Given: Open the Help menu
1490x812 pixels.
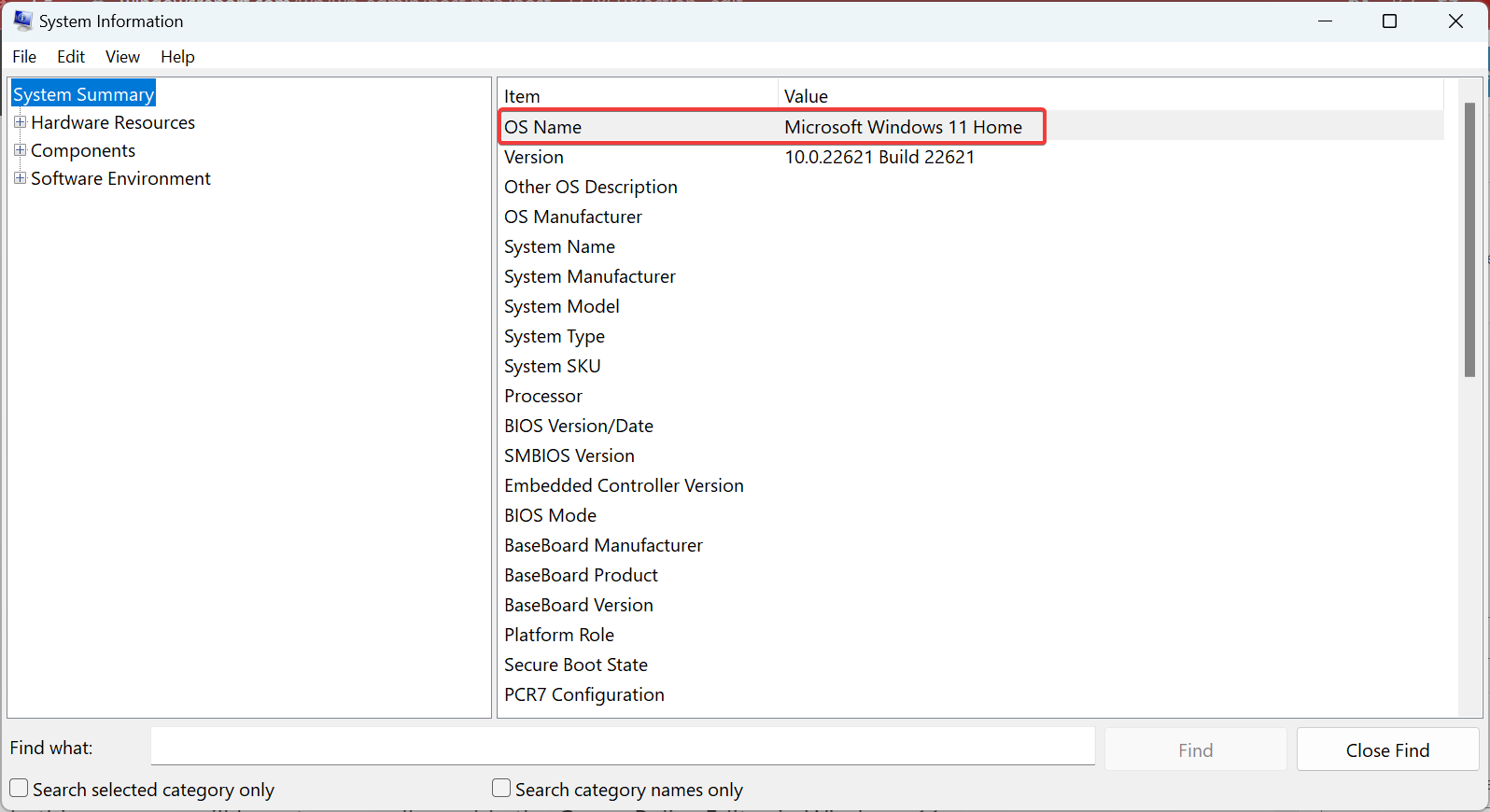Looking at the screenshot, I should [x=177, y=57].
